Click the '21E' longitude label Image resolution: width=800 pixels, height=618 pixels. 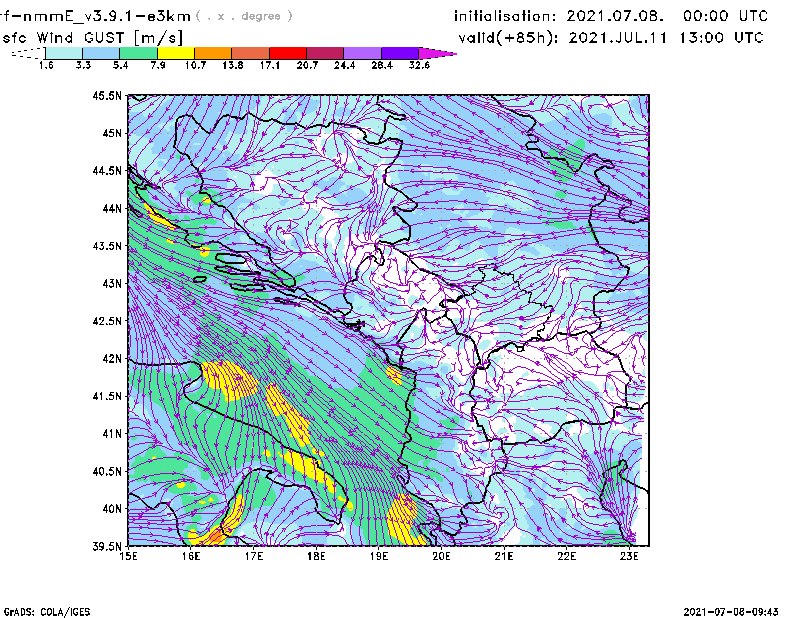click(504, 556)
